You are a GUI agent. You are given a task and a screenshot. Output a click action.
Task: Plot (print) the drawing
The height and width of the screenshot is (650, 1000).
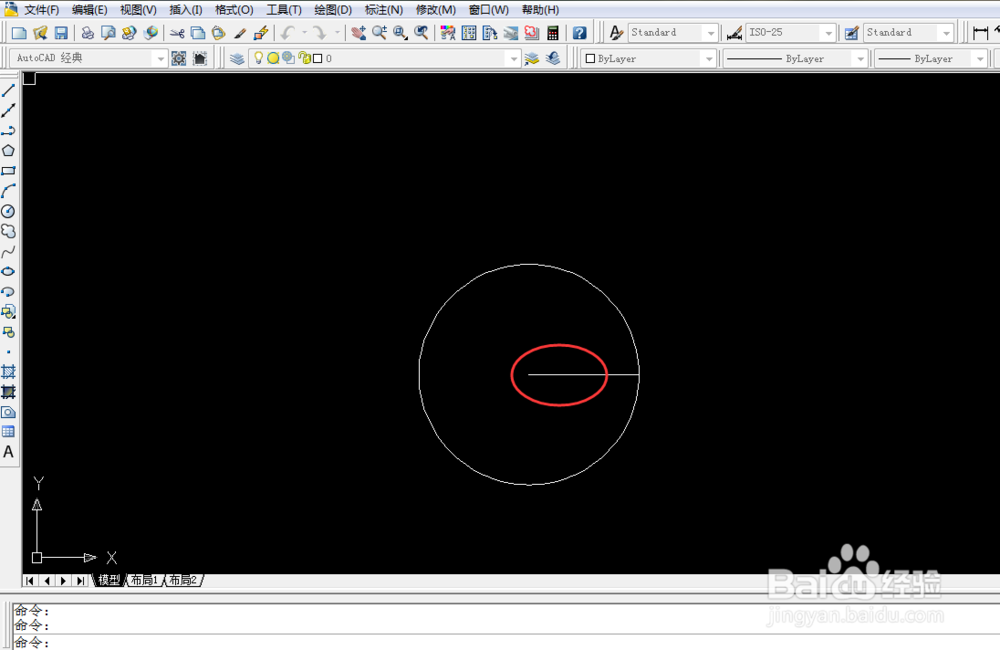coord(87,33)
